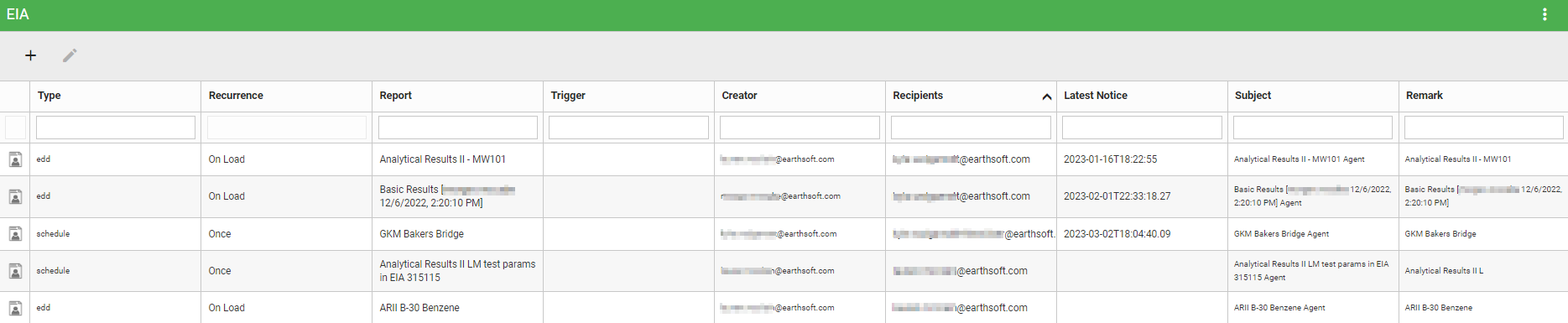Click the Report column header
The image size is (1568, 323).
(396, 96)
